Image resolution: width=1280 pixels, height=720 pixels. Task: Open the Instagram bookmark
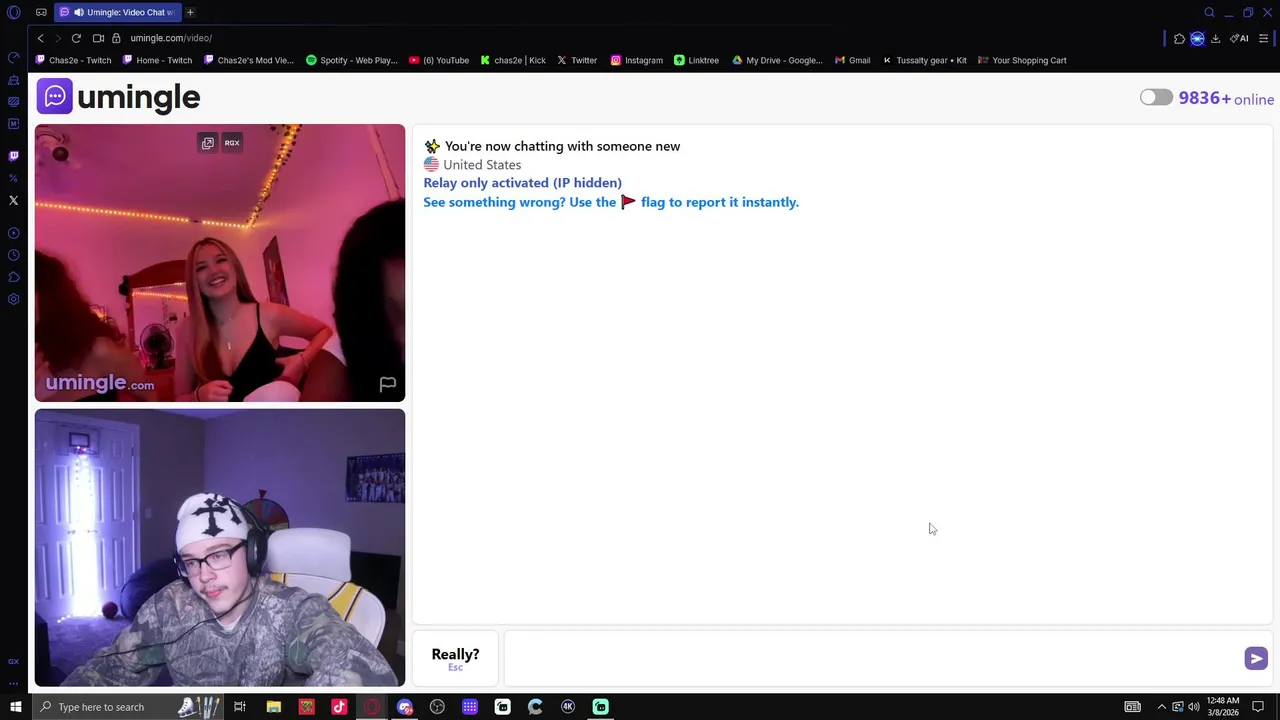tap(637, 60)
